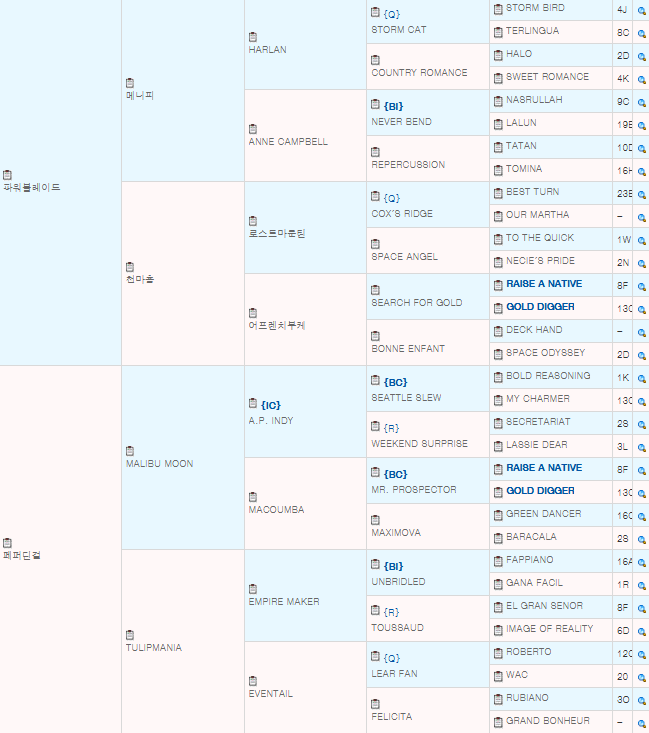Click the clipboard icon beside EL GRAN SENOR

pyautogui.click(x=497, y=607)
